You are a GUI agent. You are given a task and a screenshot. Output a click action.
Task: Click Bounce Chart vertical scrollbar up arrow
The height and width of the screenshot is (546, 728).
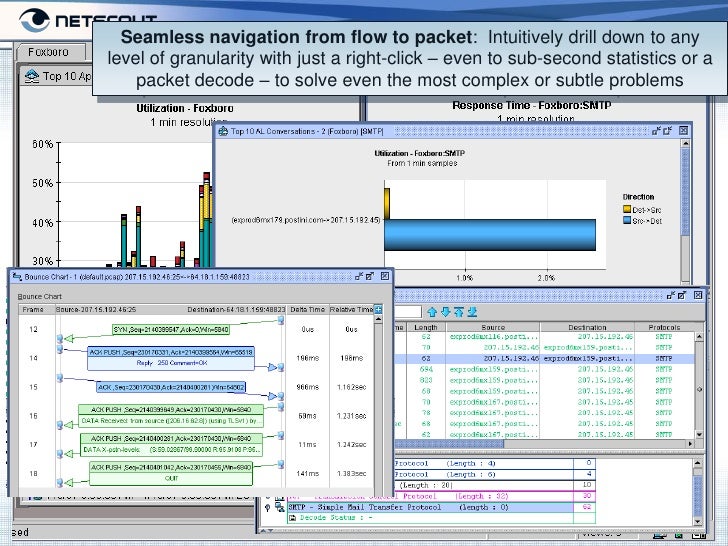tap(378, 320)
